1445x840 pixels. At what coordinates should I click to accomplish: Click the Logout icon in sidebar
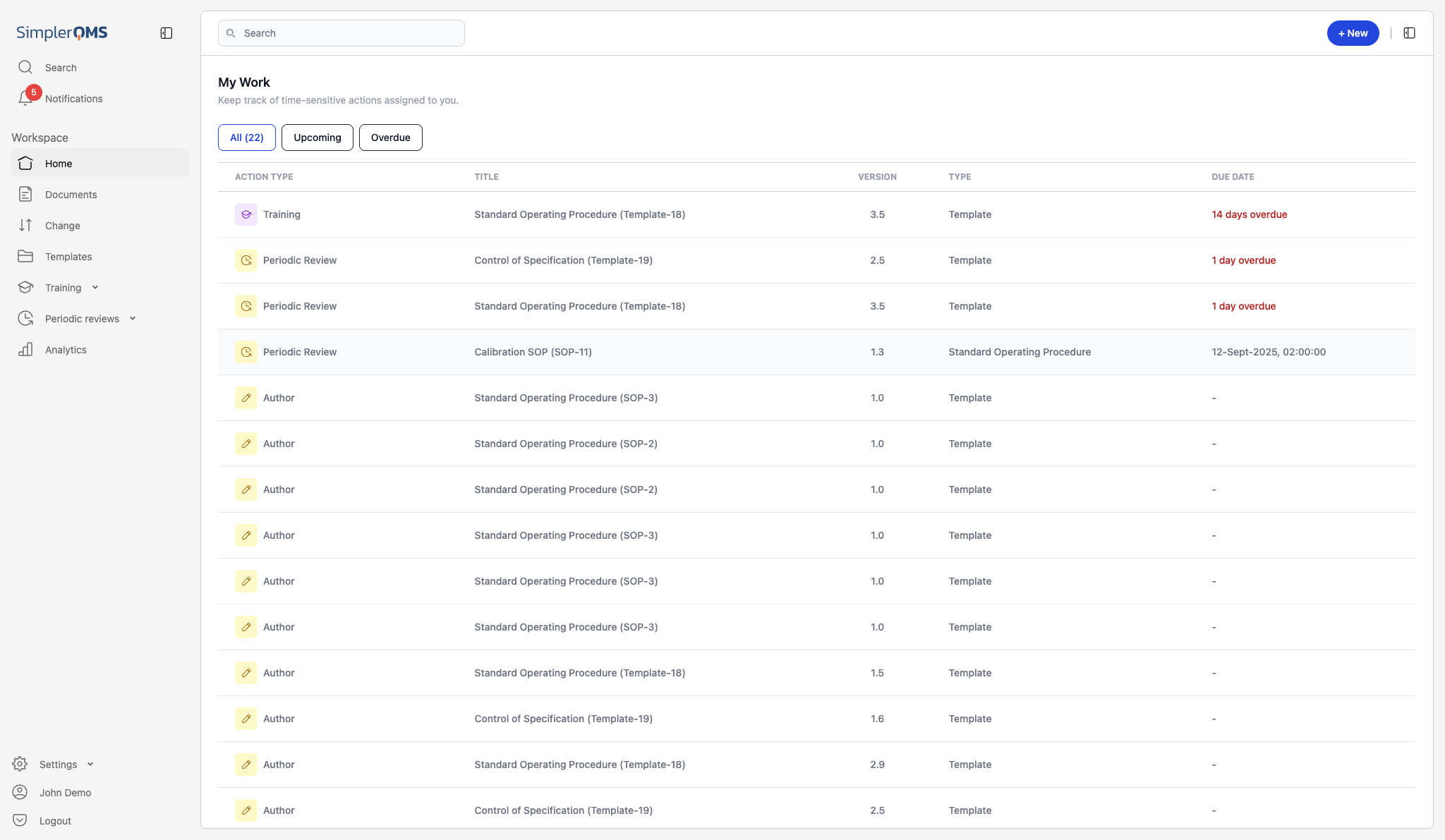tap(20, 821)
